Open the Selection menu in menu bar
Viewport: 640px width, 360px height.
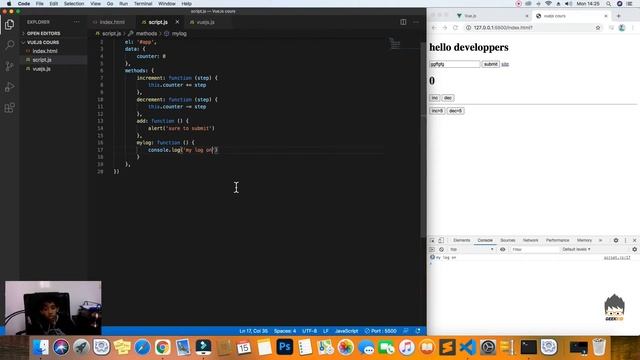74,4
